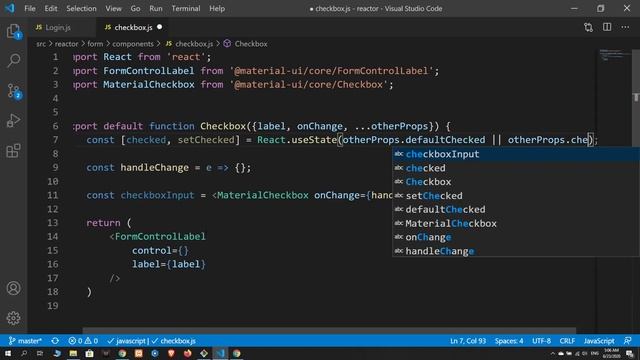Open the View menu
640x360 pixels.
113,8
